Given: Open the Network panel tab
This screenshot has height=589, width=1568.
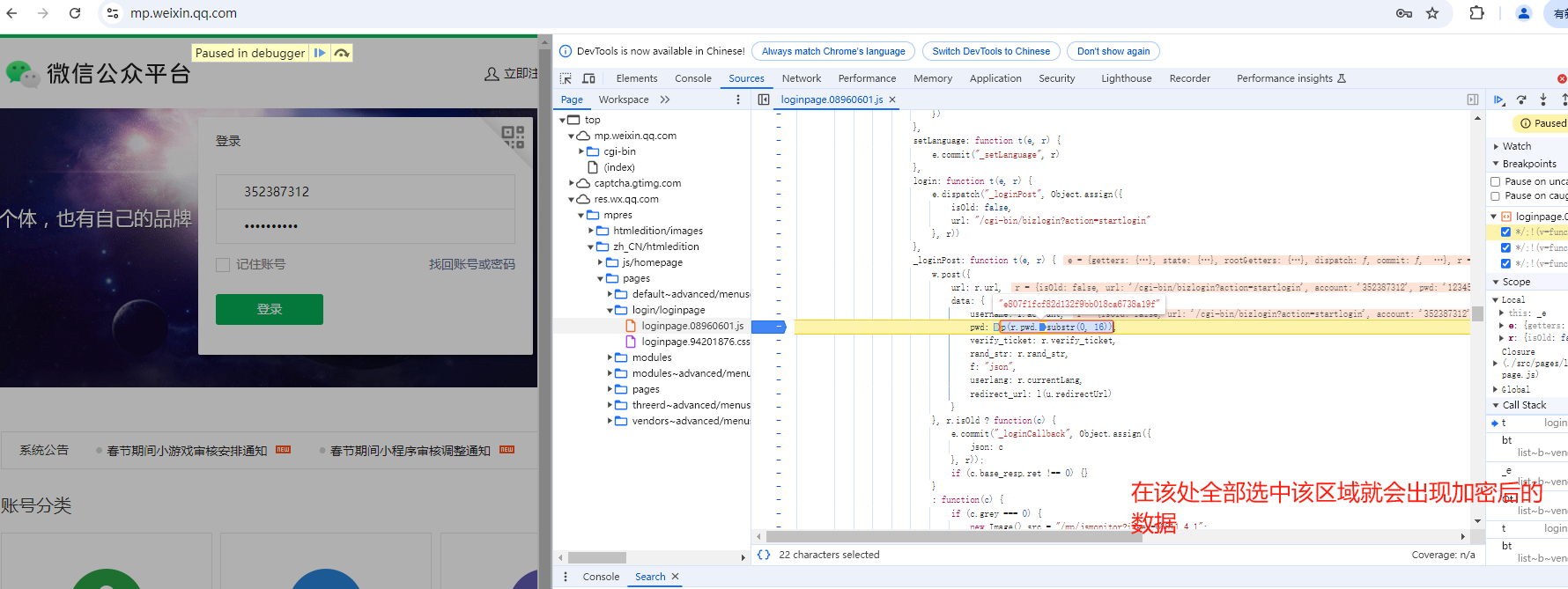Looking at the screenshot, I should click(802, 78).
